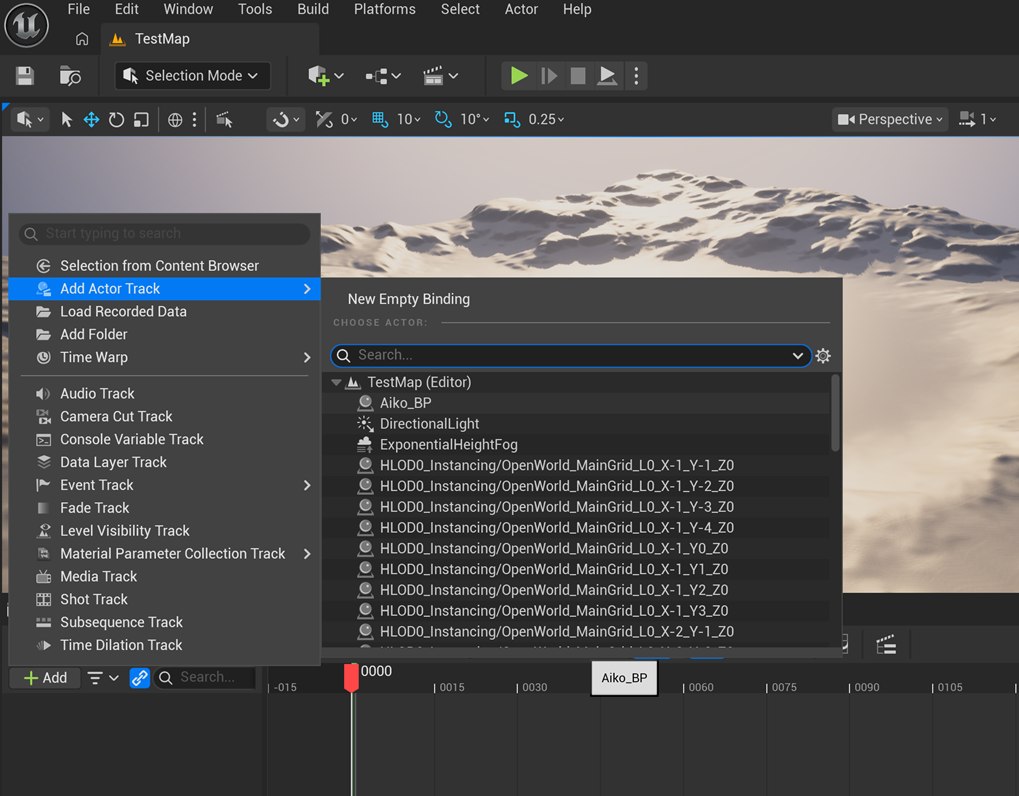Click the TestMap level tab

pyautogui.click(x=209, y=39)
